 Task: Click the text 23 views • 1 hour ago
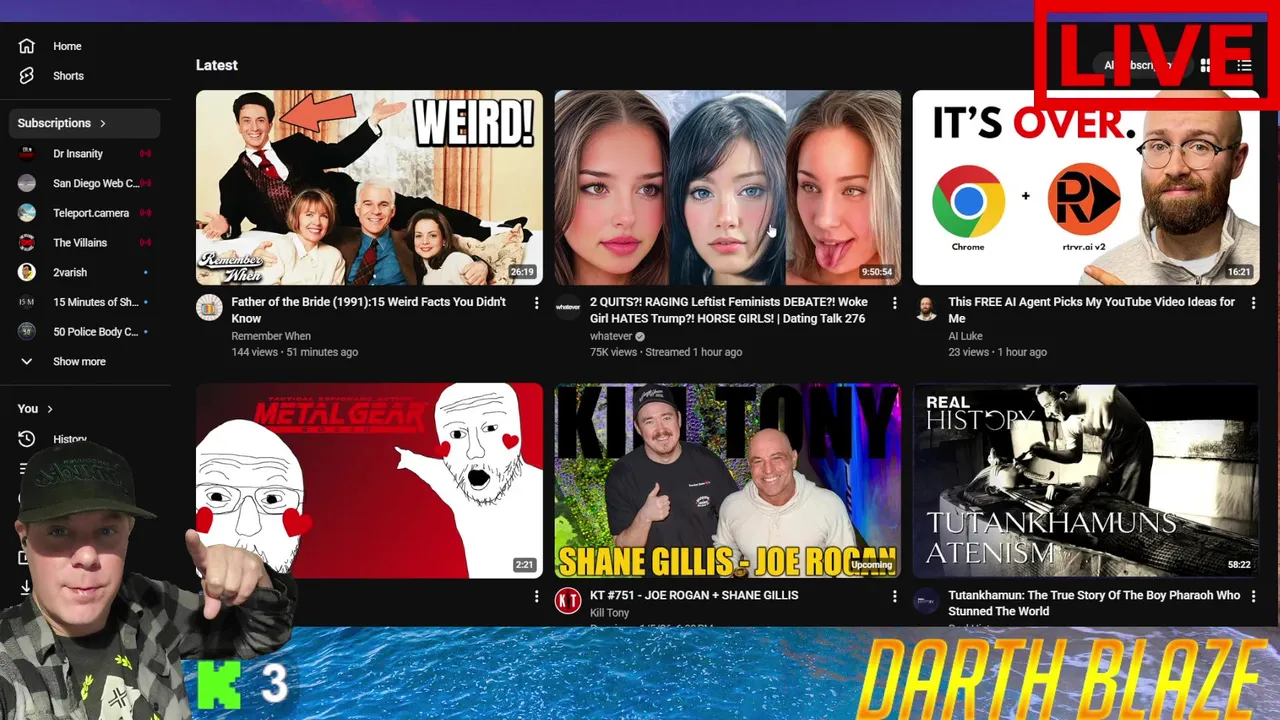point(997,352)
